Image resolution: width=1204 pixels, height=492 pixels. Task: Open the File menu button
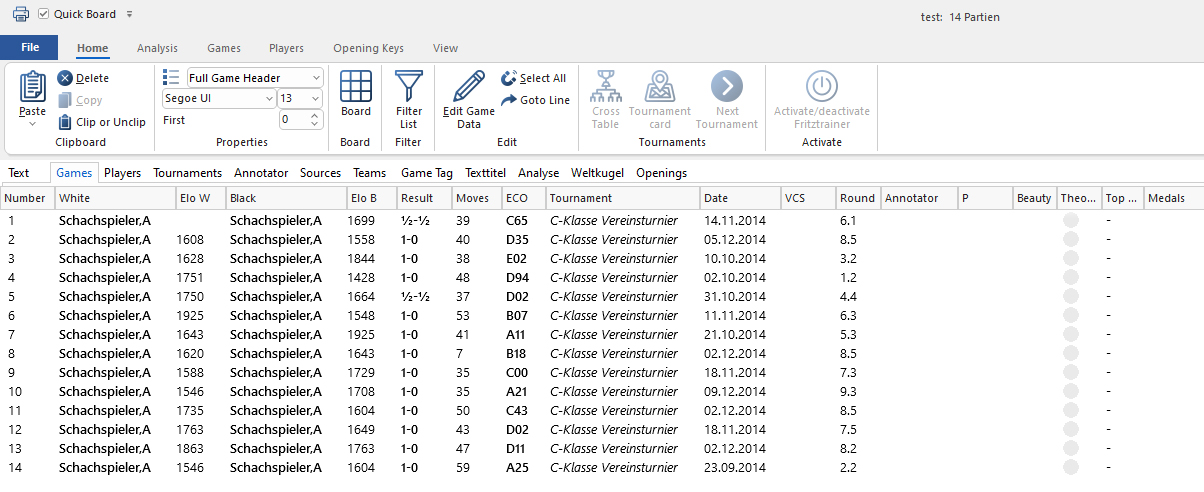click(x=29, y=48)
